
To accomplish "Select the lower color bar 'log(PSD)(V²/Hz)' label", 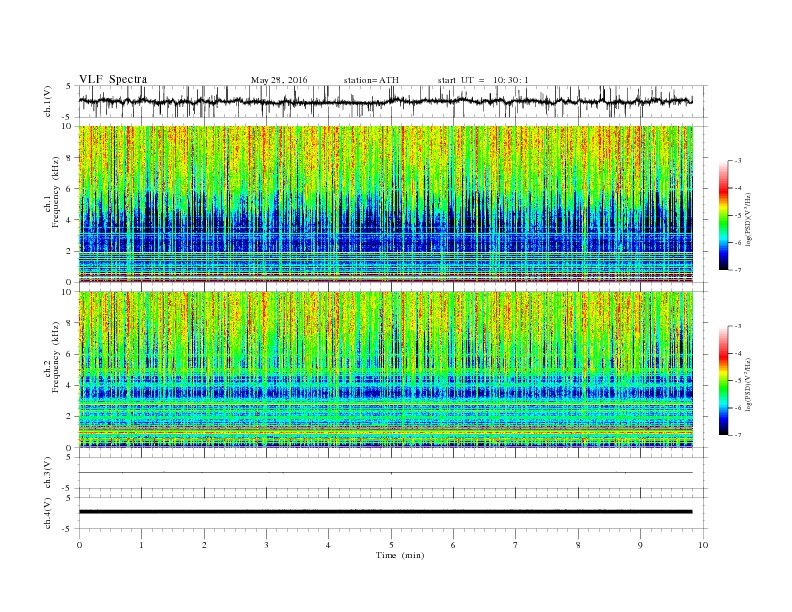I will pyautogui.click(x=748, y=384).
